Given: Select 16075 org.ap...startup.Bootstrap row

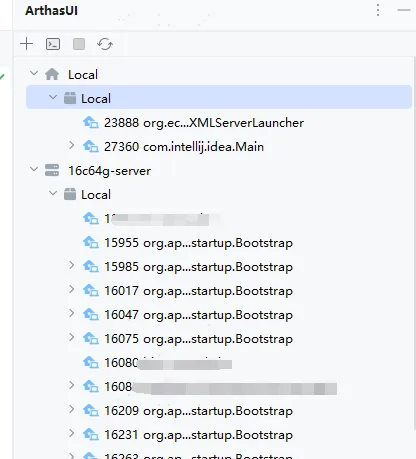Looking at the screenshot, I should coord(198,339).
